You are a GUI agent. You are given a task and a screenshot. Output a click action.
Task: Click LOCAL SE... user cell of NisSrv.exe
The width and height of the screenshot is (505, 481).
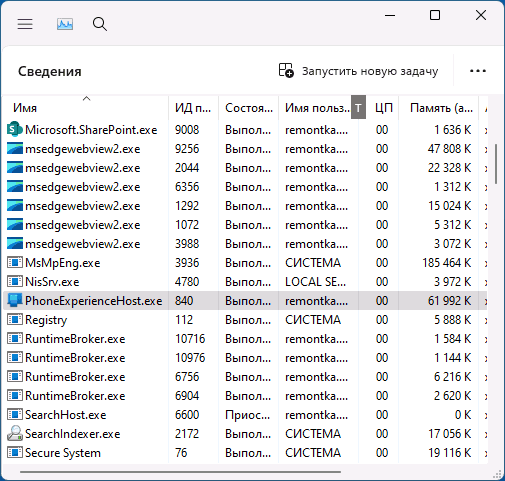(315, 282)
